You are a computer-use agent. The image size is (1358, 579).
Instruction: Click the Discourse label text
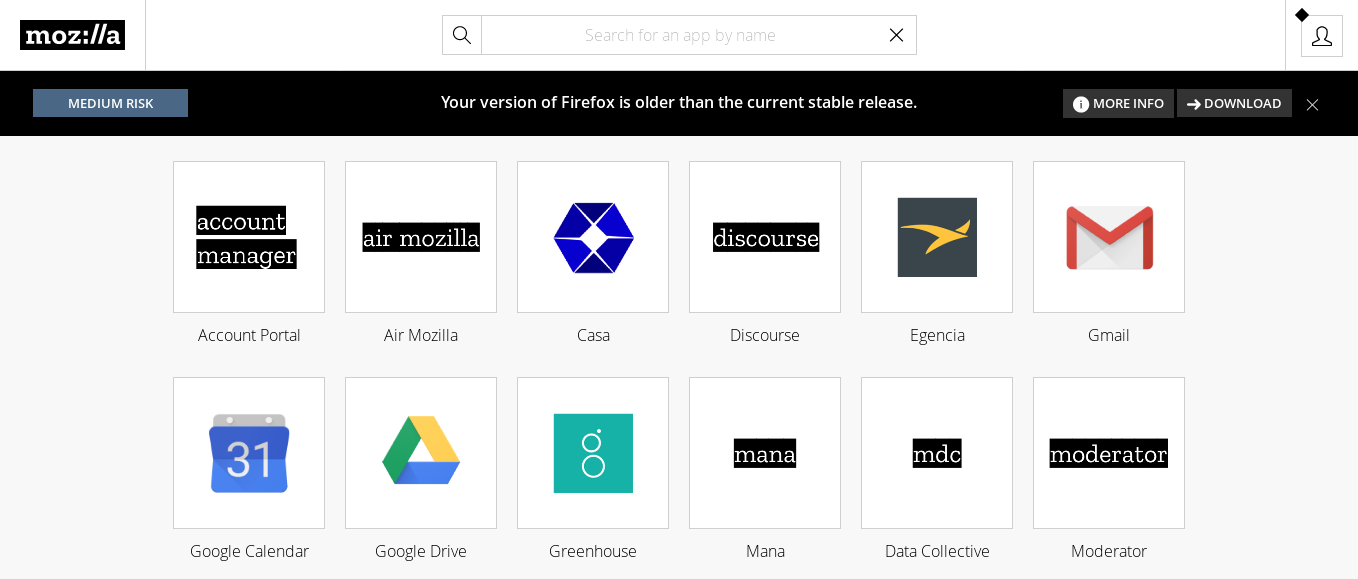point(765,335)
